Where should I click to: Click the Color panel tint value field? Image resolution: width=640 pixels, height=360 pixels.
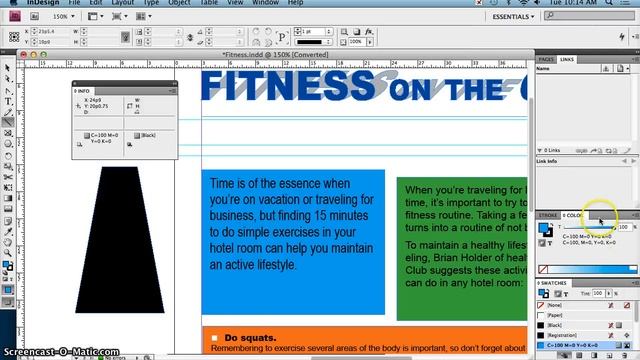pyautogui.click(x=624, y=227)
